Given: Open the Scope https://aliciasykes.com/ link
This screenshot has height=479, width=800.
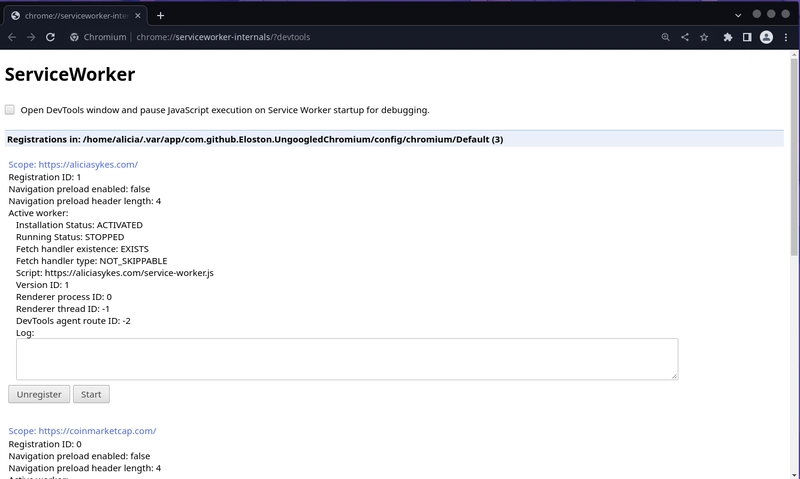Looking at the screenshot, I should tap(73, 164).
